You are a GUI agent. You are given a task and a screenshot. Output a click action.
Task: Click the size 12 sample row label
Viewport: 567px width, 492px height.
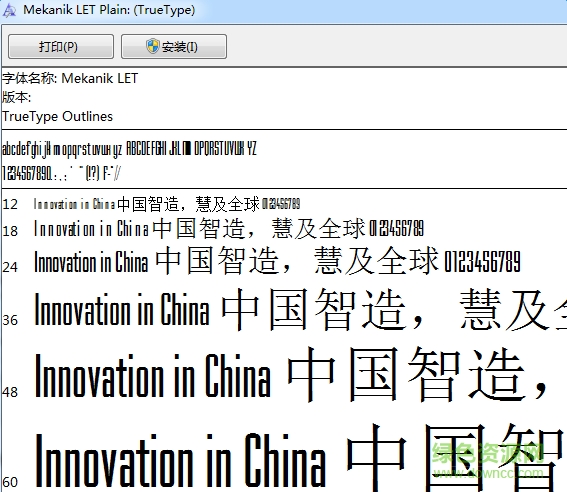10,204
